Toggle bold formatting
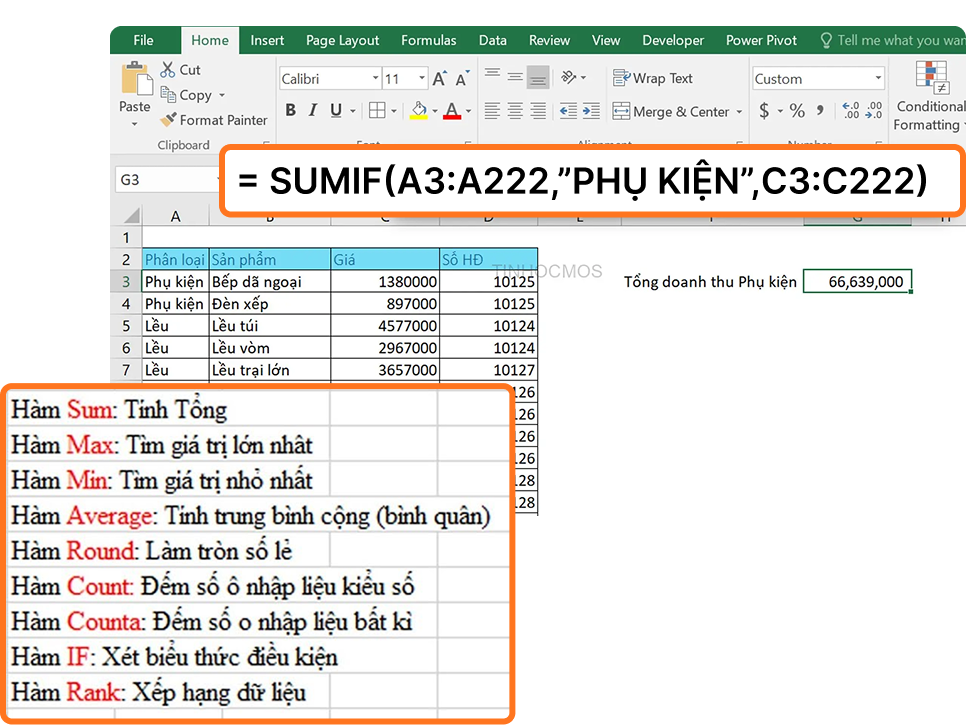Screen dimensions: 966x725 pos(290,110)
